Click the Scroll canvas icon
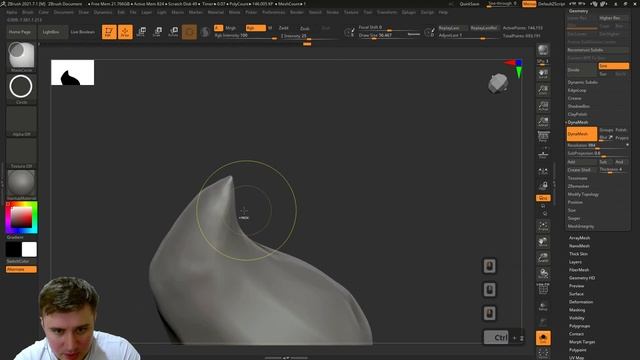 pyautogui.click(x=543, y=73)
